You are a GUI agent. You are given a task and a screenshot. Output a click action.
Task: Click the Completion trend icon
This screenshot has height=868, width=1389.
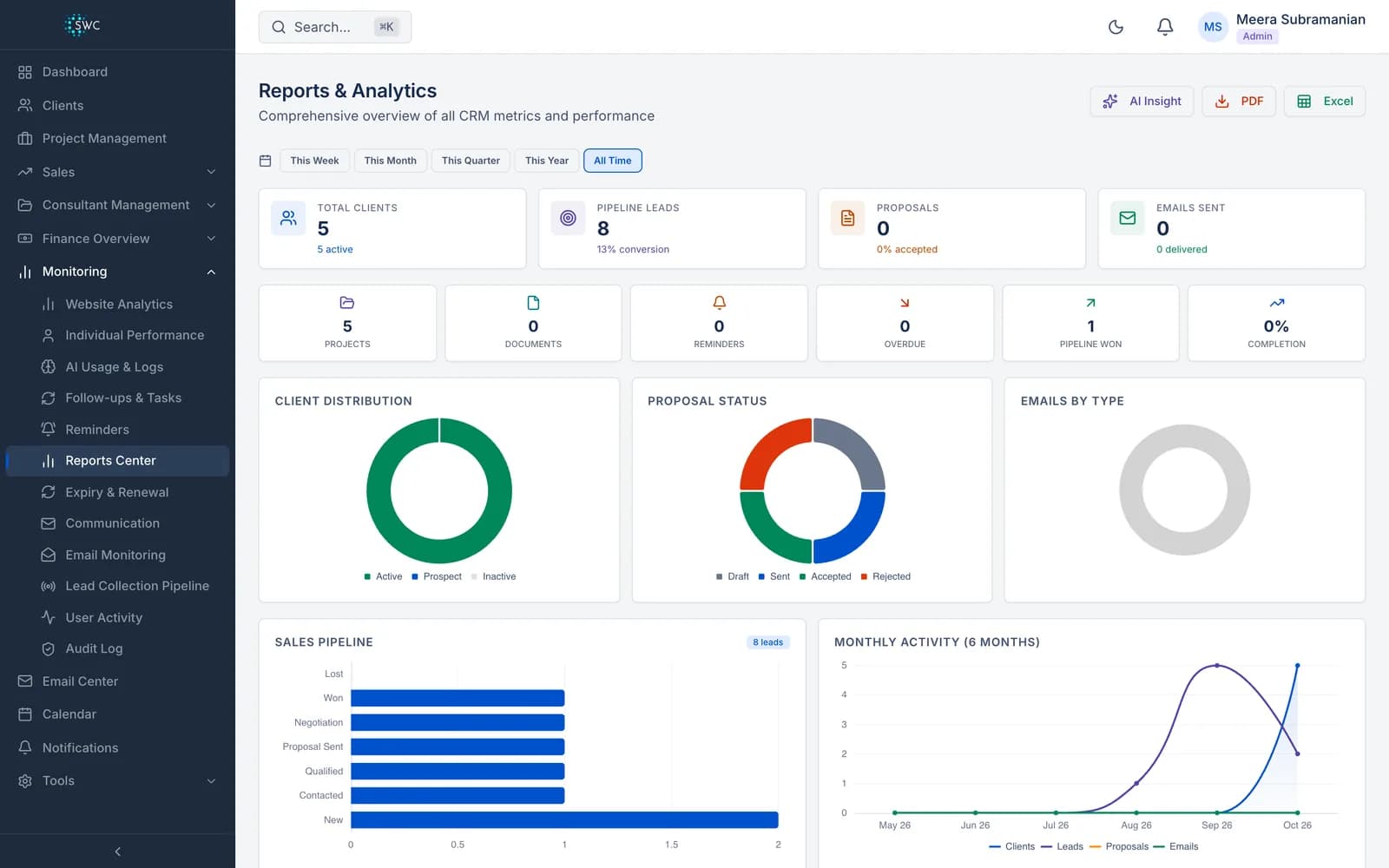[1276, 303]
